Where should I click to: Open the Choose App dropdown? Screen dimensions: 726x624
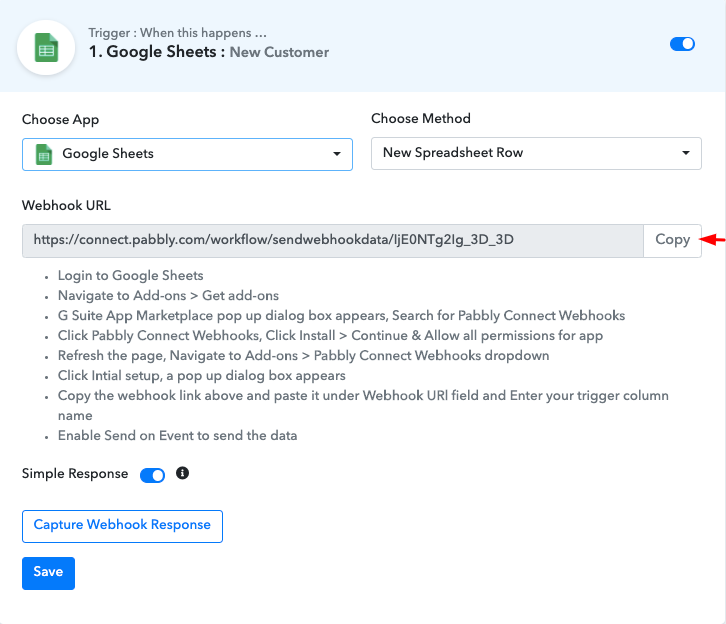point(188,154)
